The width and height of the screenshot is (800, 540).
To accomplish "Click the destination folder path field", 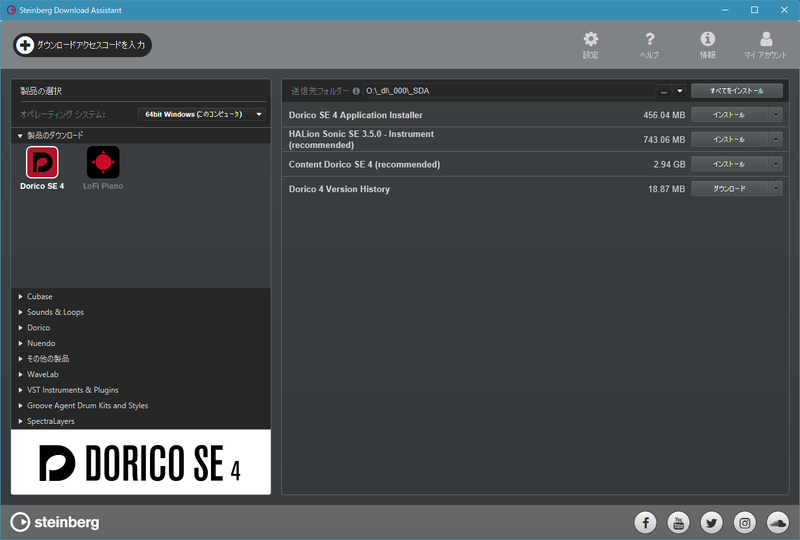I will point(509,91).
